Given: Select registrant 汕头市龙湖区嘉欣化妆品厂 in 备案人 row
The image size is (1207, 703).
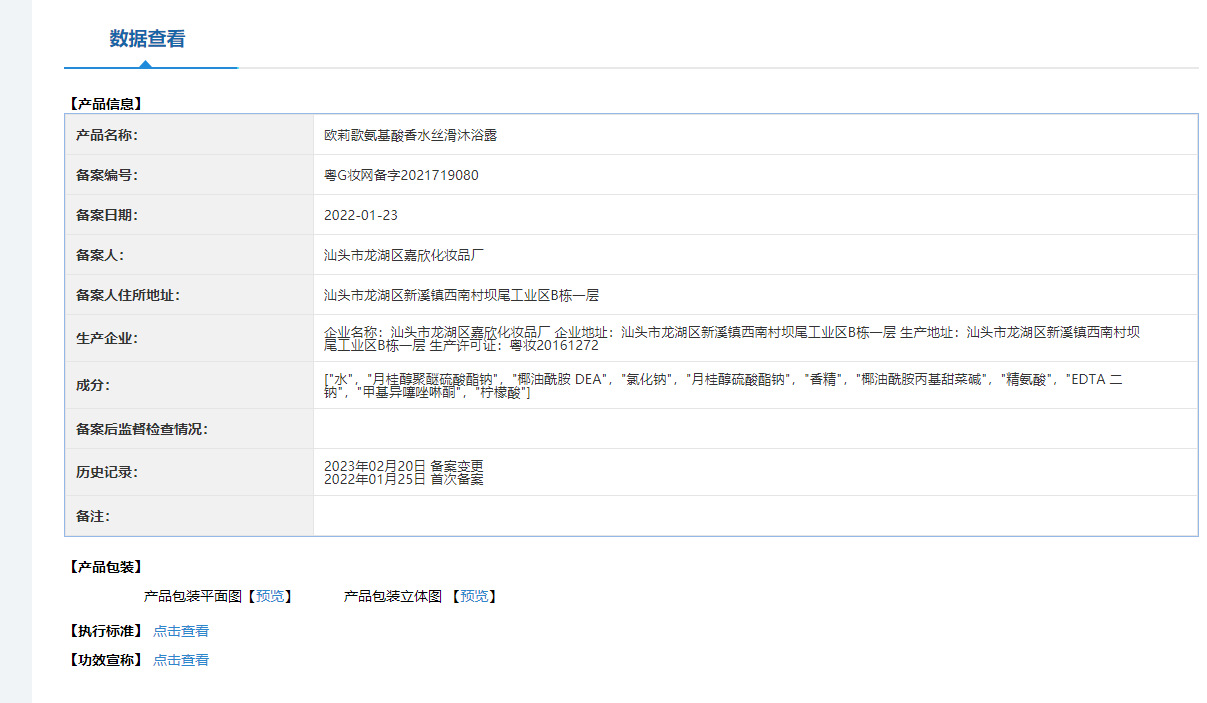Looking at the screenshot, I should tap(404, 255).
